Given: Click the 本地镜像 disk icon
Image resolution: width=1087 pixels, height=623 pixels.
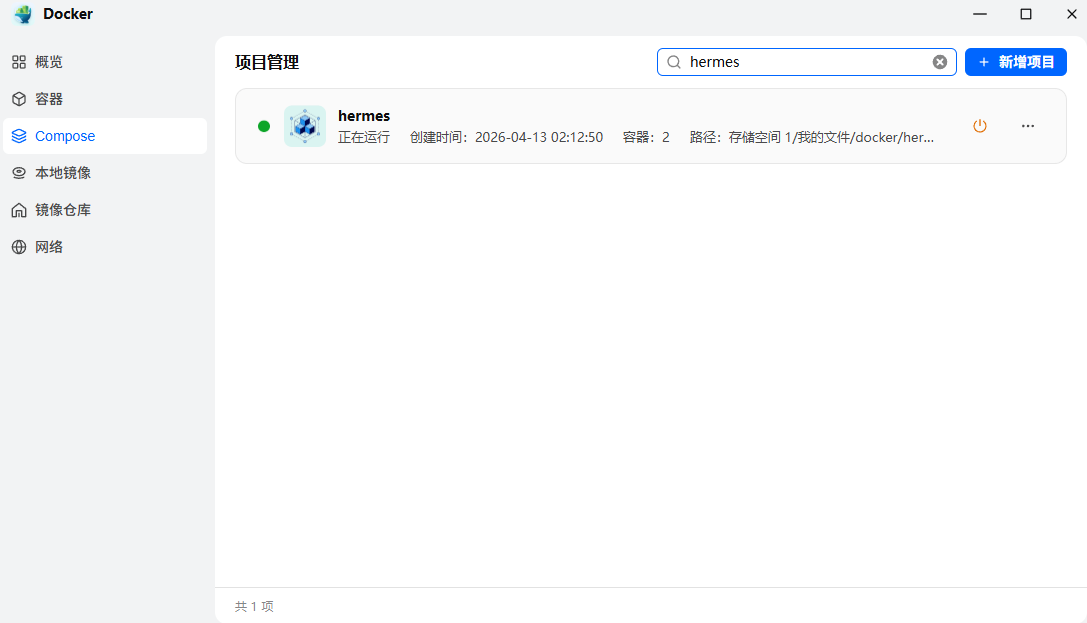Looking at the screenshot, I should (19, 173).
